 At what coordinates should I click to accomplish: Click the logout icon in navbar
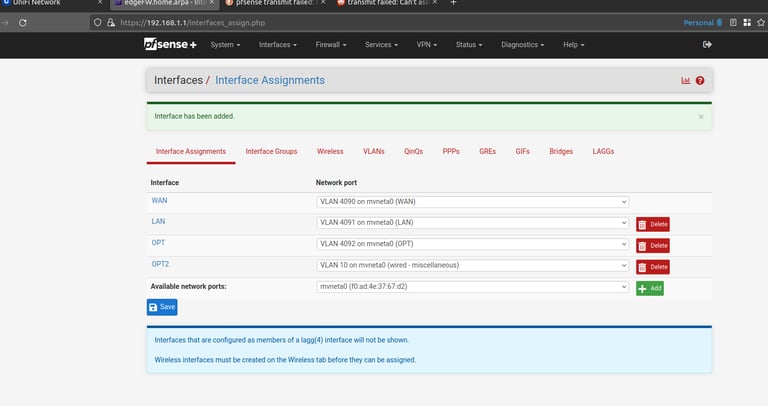pyautogui.click(x=707, y=45)
